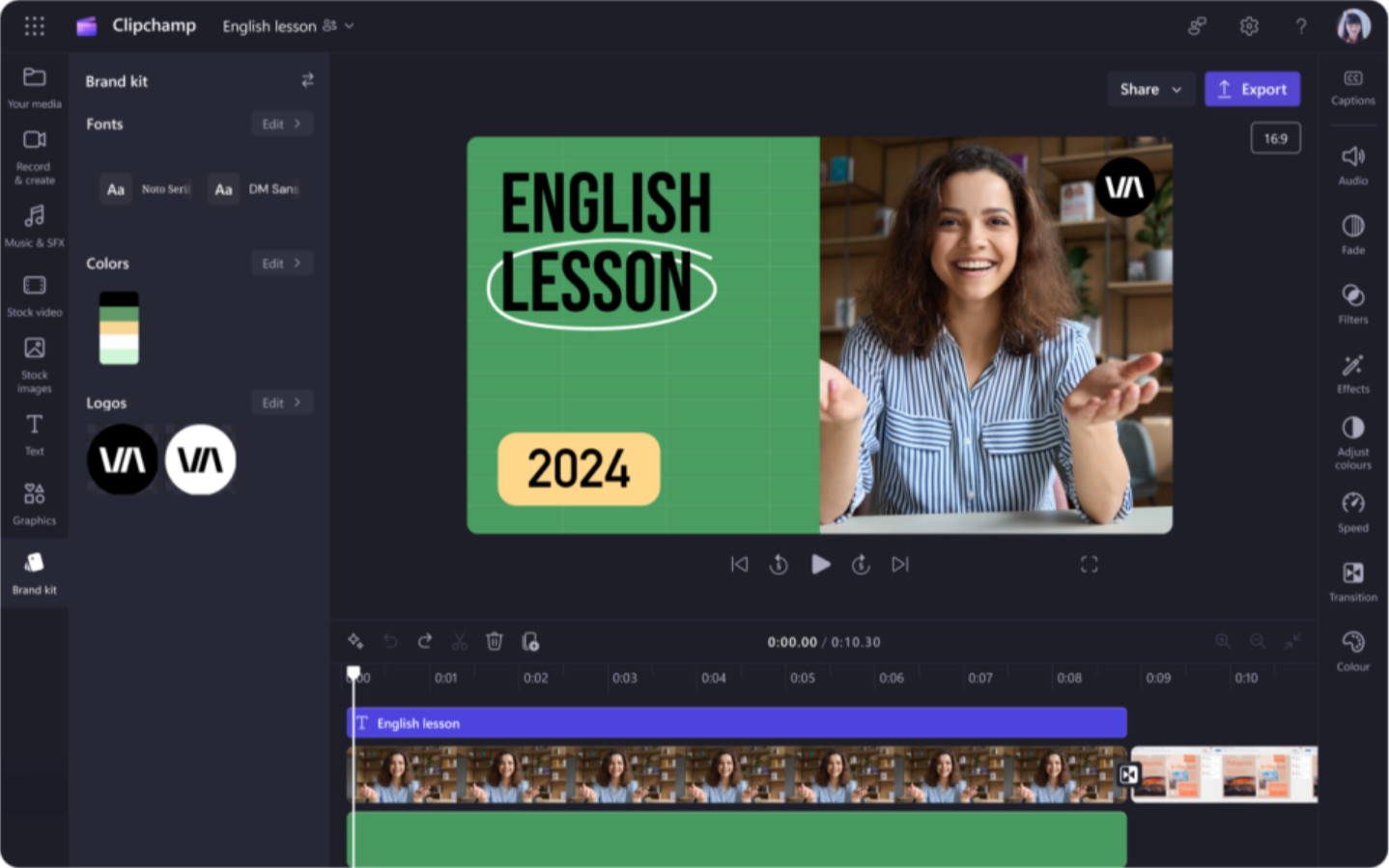The width and height of the screenshot is (1389, 868).
Task: Open the 16:9 aspect ratio selector
Action: coord(1275,138)
